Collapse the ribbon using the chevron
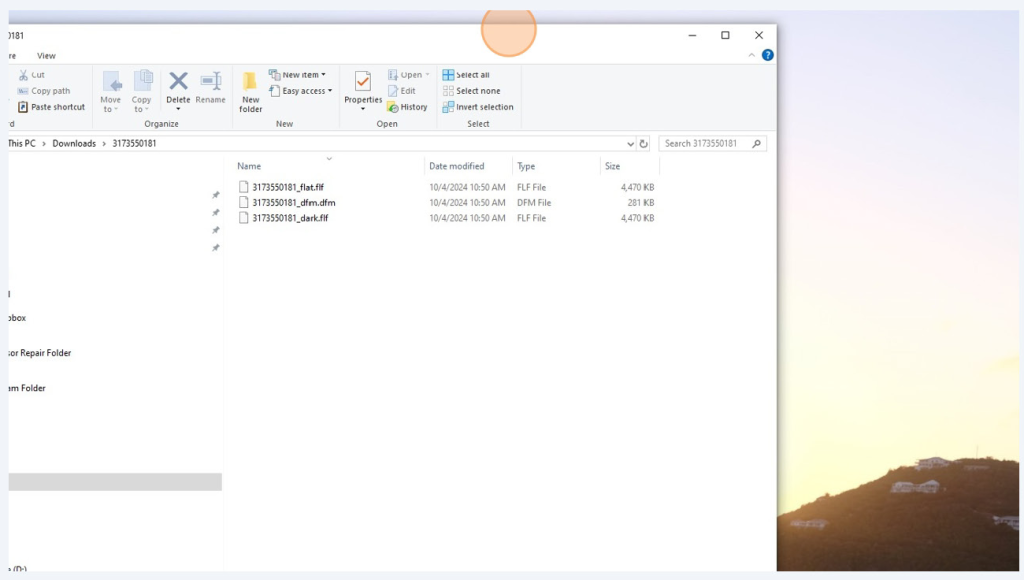The width and height of the screenshot is (1024, 580). 753,56
